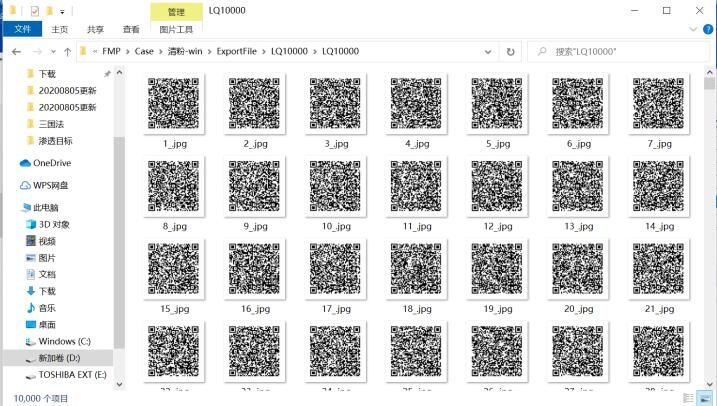Click the navigation pane scroll down arrow
The height and width of the screenshot is (406, 717).
[x=119, y=385]
